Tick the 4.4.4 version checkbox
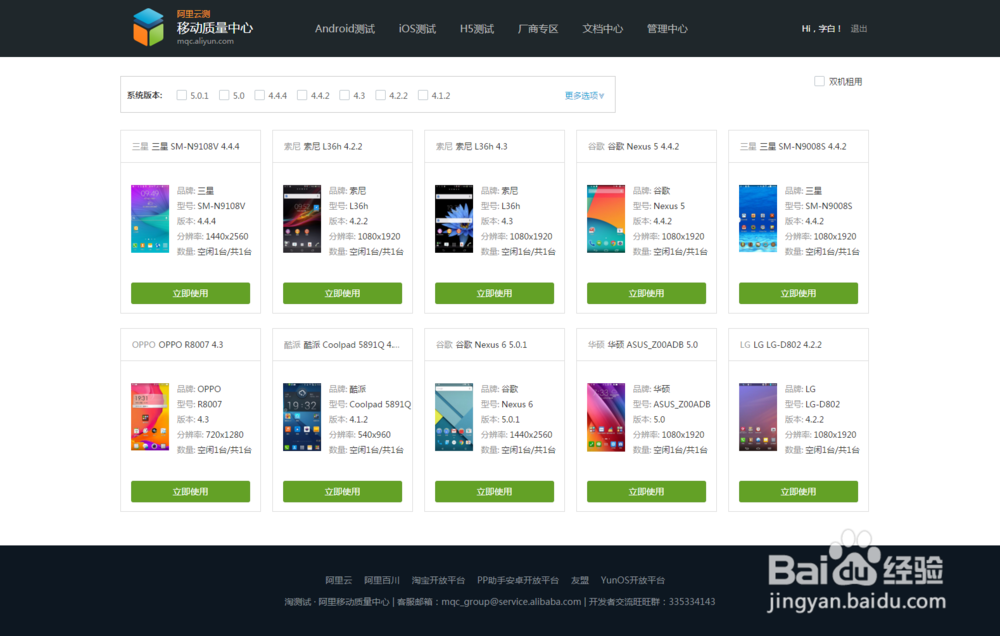 coord(260,95)
